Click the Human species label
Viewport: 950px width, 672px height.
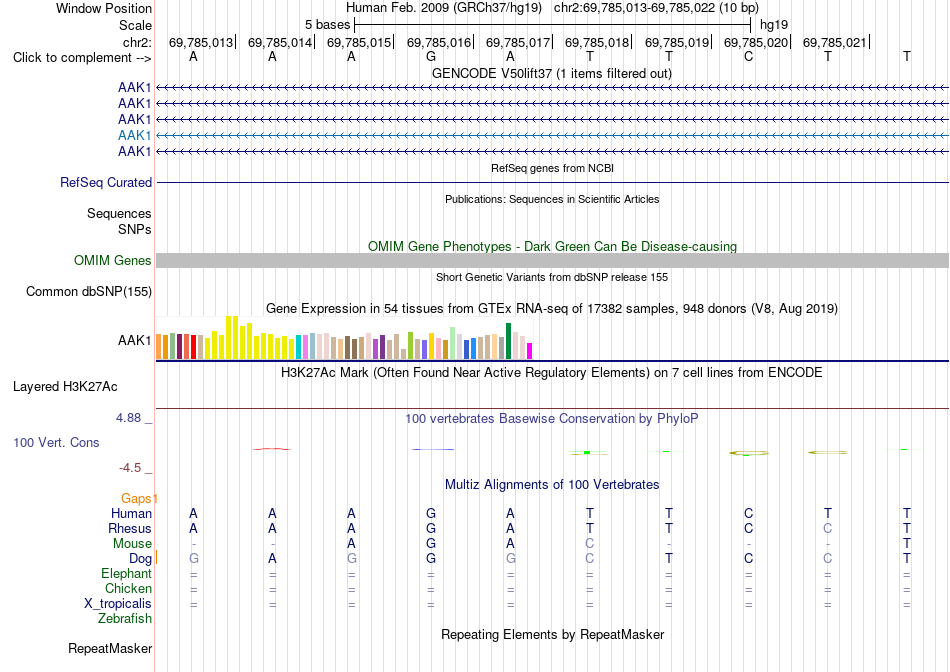point(131,513)
